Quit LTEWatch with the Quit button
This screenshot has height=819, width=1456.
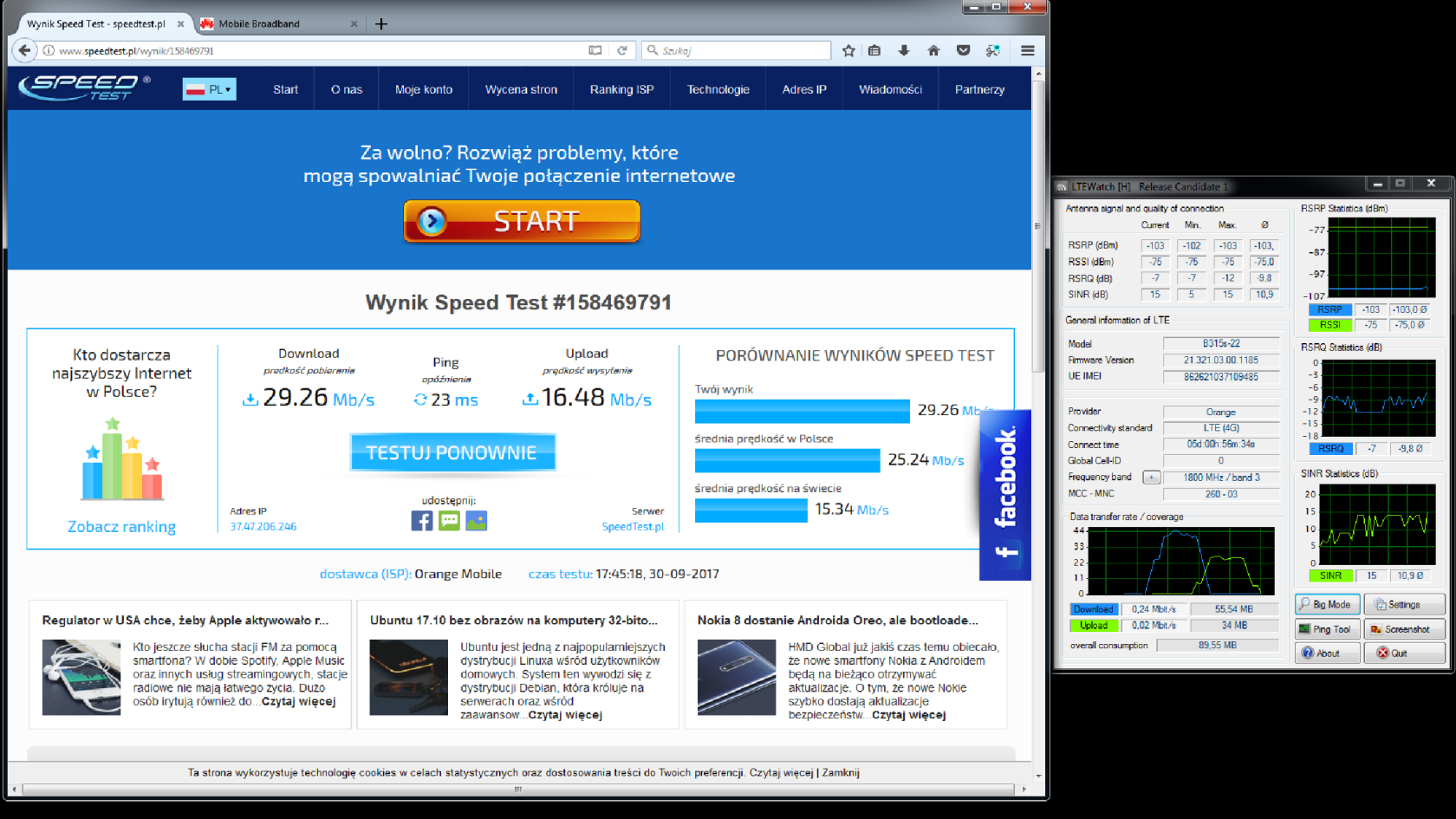1405,653
